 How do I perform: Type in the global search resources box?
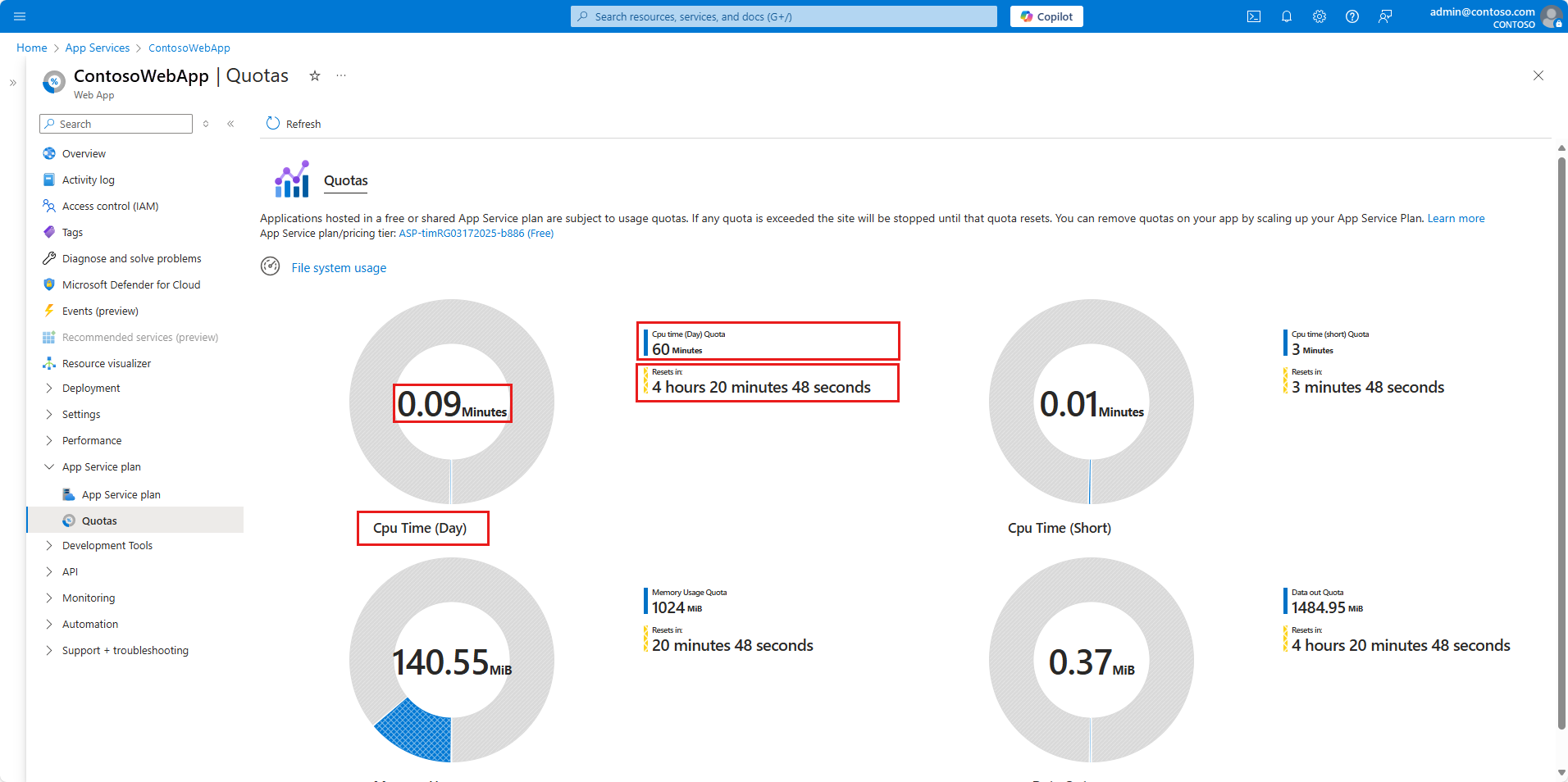pyautogui.click(x=783, y=16)
